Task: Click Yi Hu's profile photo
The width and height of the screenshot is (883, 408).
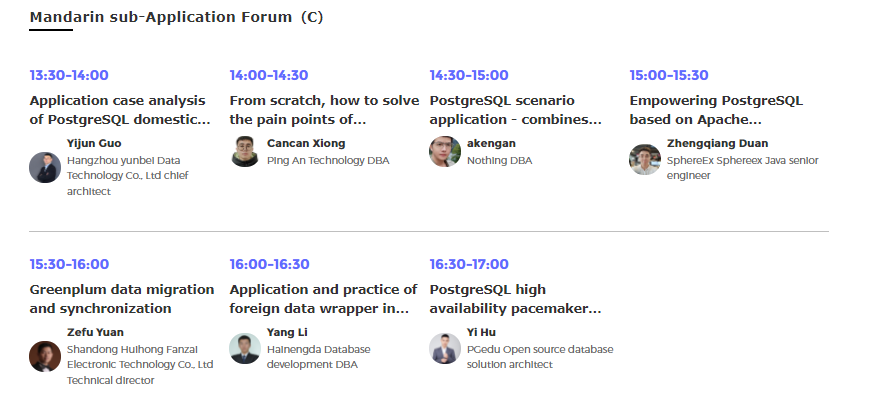Action: point(445,349)
